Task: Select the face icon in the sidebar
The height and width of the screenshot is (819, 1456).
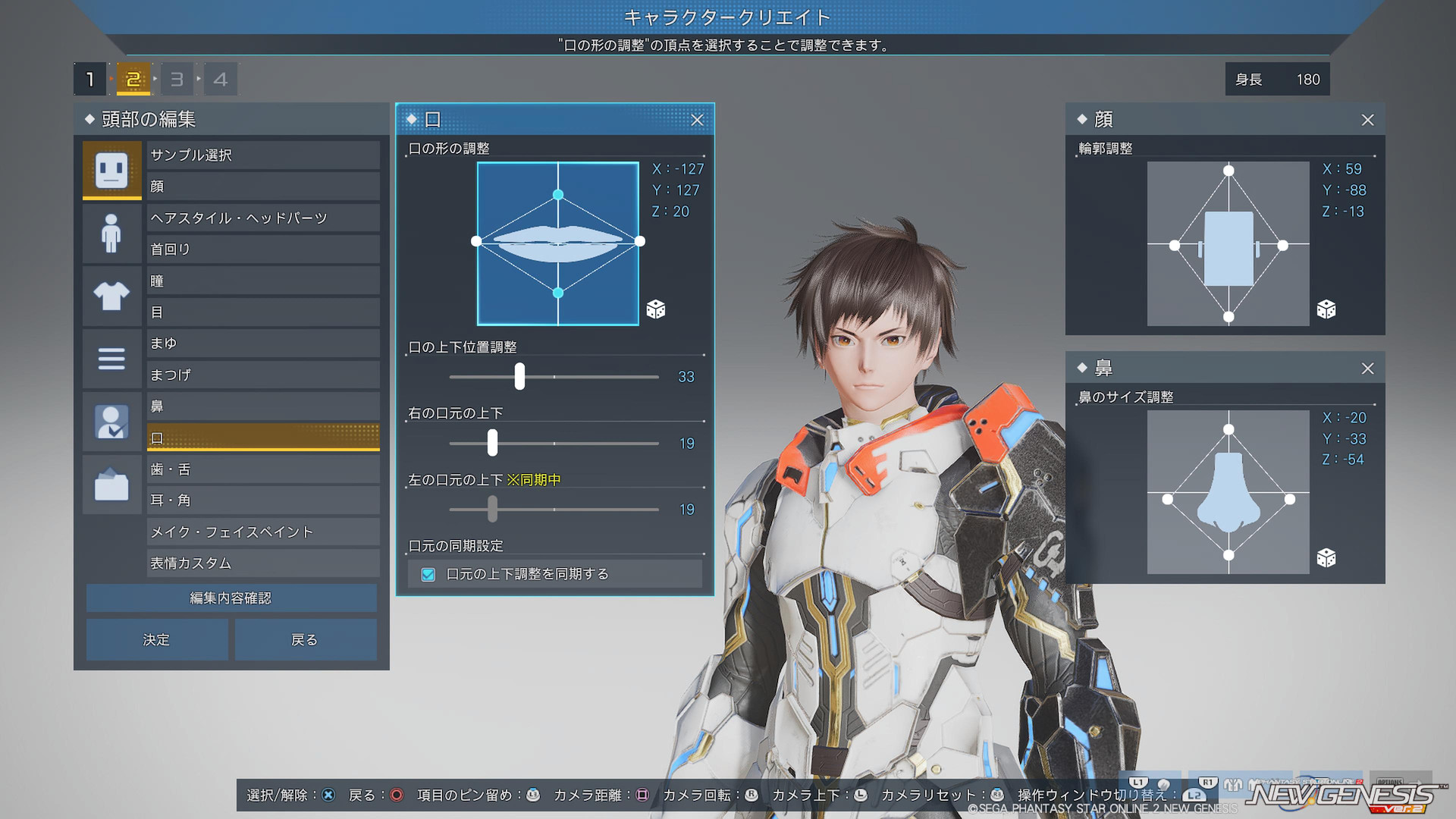Action: 111,170
